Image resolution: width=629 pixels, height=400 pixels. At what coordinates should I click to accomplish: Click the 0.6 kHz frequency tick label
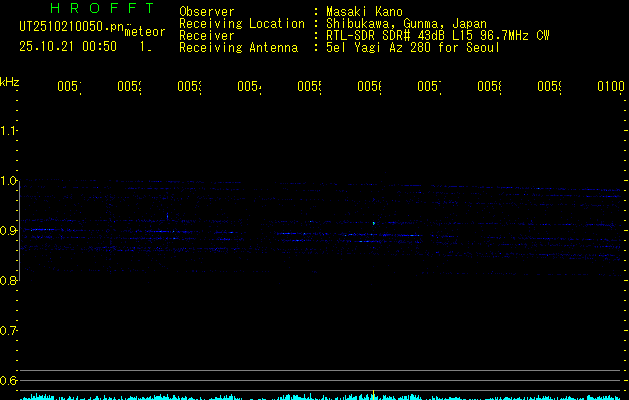point(8,380)
